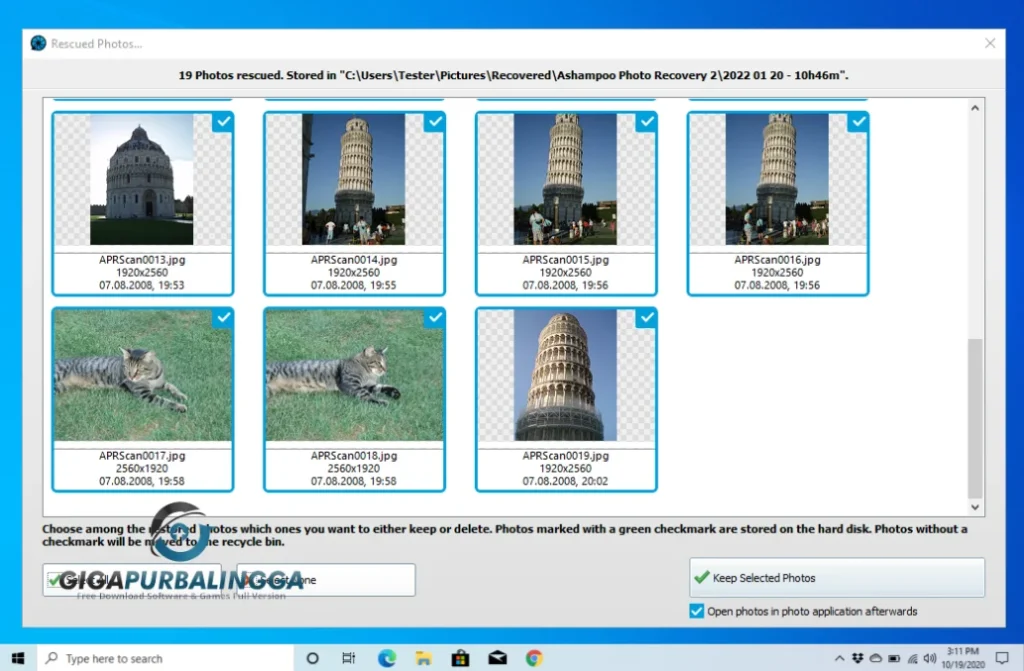Image resolution: width=1024 pixels, height=671 pixels.
Task: Open File Explorer from the taskbar
Action: click(423, 658)
